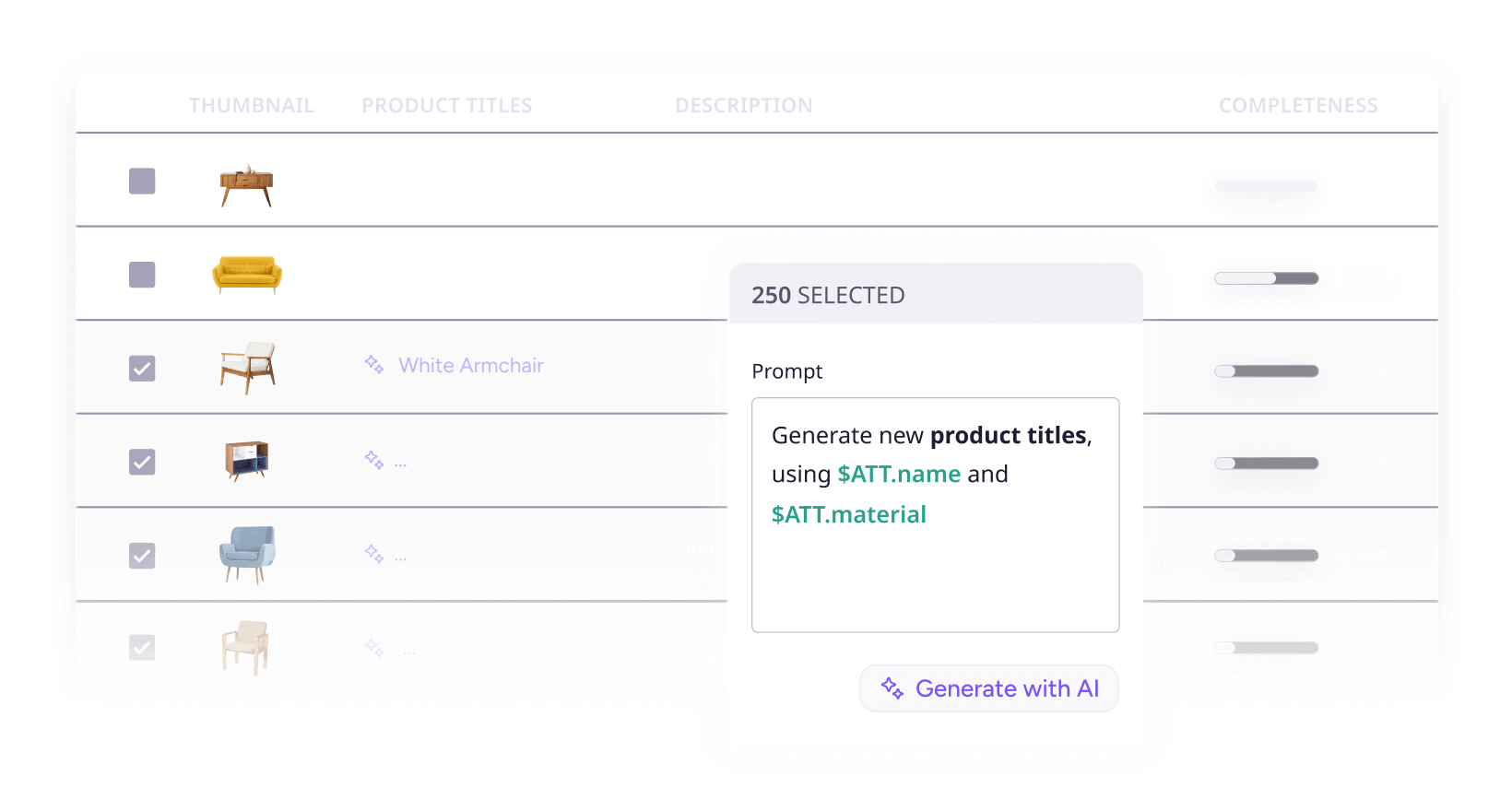The width and height of the screenshot is (1512, 811).
Task: Check the yellow sofa row checkbox
Action: point(142,275)
